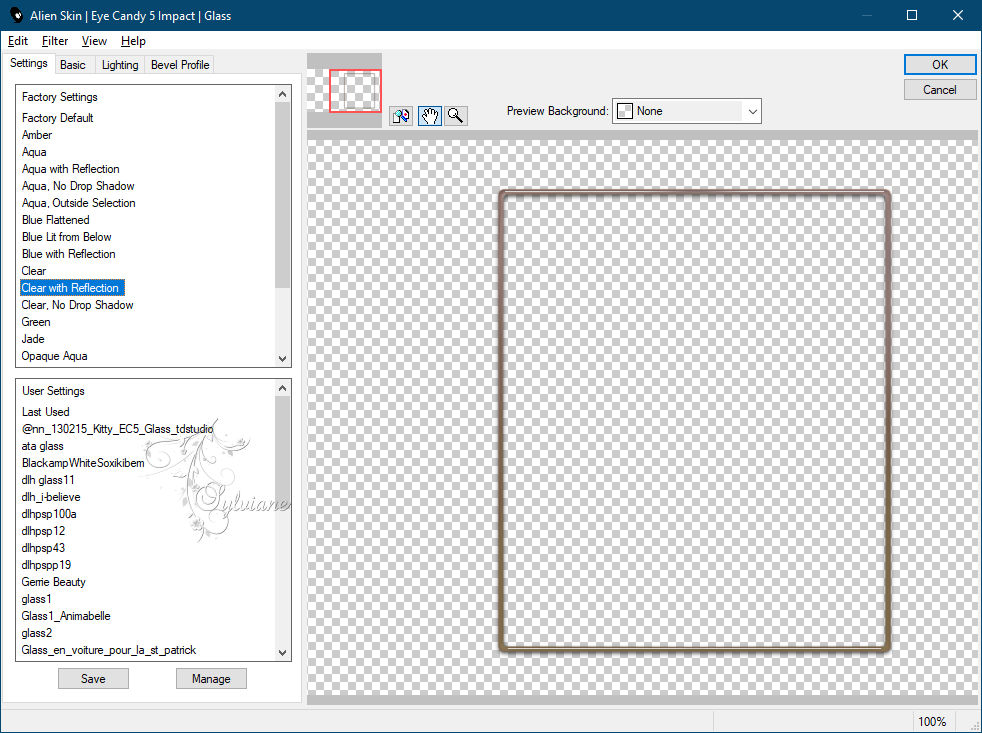Image resolution: width=982 pixels, height=733 pixels.
Task: Select the ata glass user setting
Action: point(42,445)
